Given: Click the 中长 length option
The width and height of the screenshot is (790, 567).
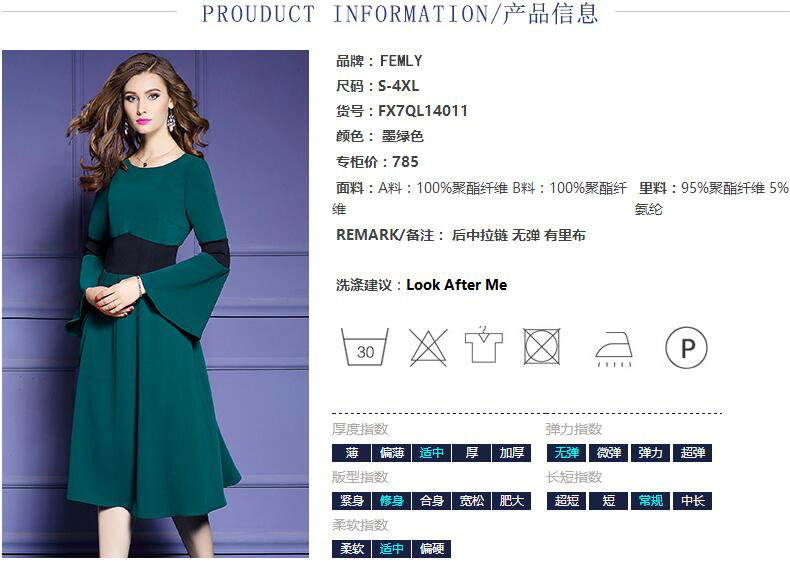Looking at the screenshot, I should point(692,500).
